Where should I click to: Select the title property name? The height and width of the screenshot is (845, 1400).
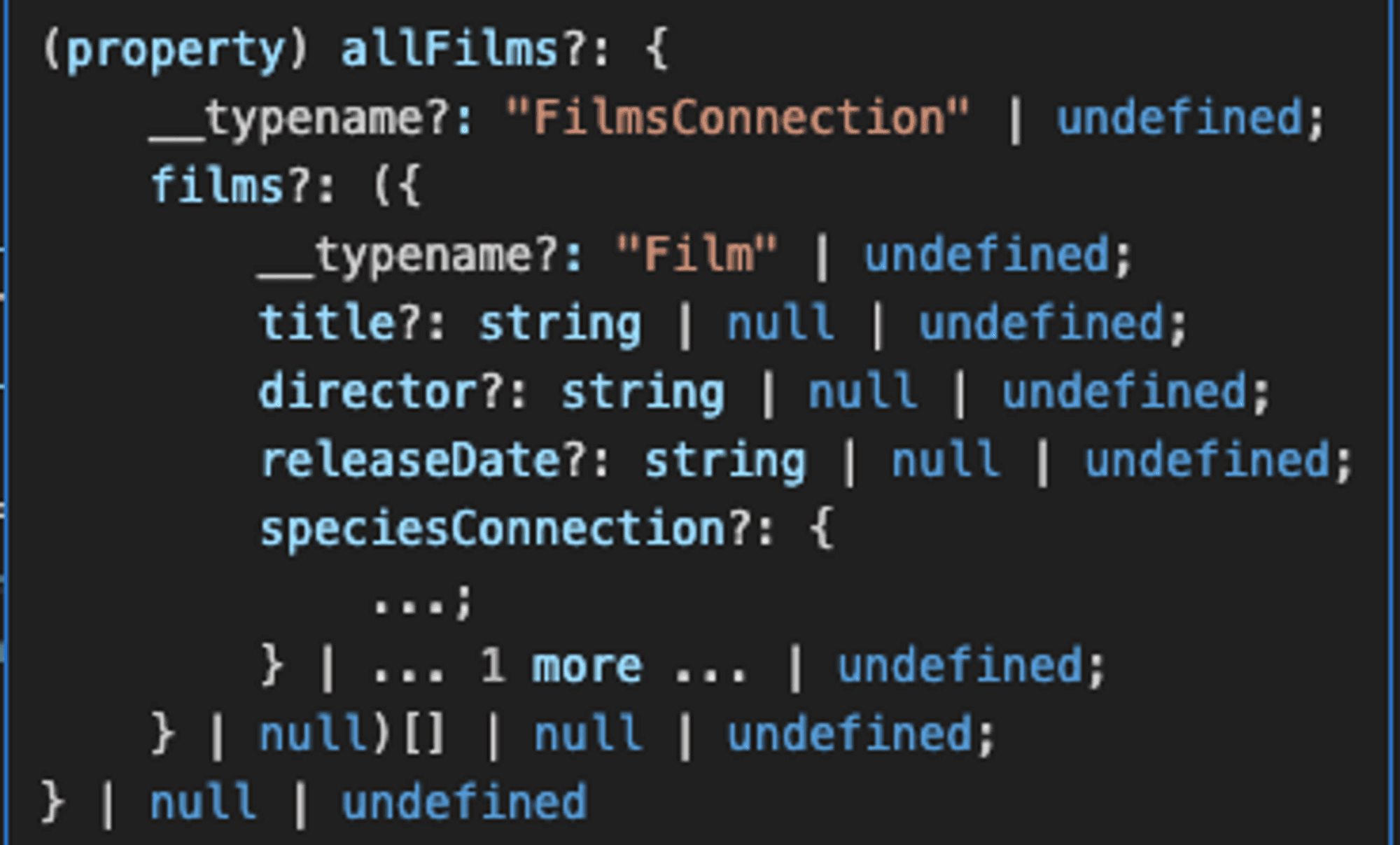(x=327, y=323)
